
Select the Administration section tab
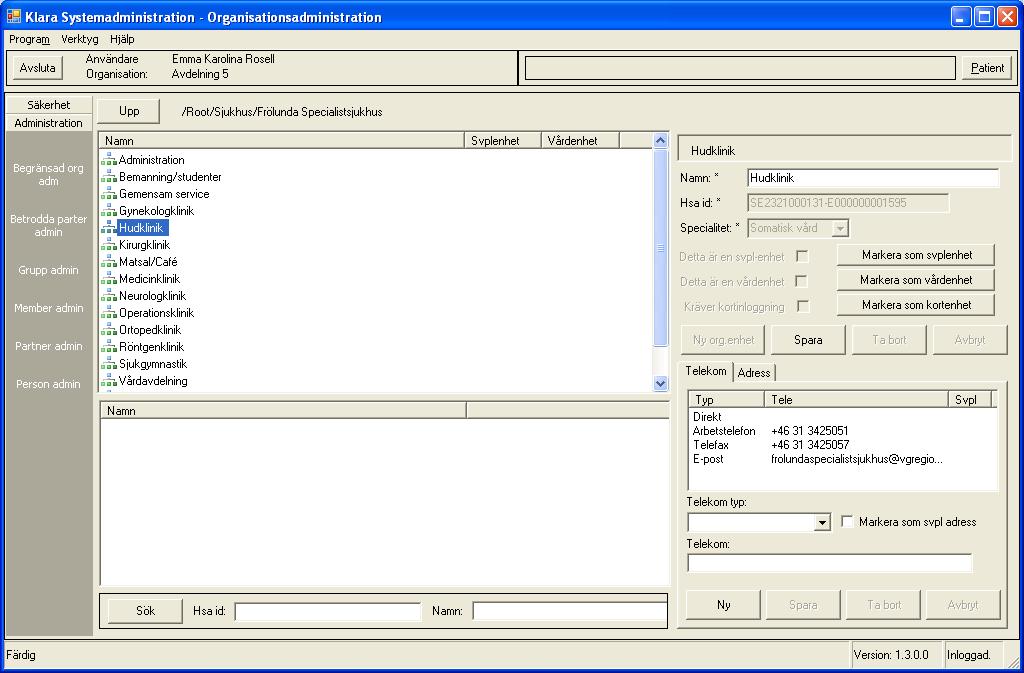(x=48, y=123)
